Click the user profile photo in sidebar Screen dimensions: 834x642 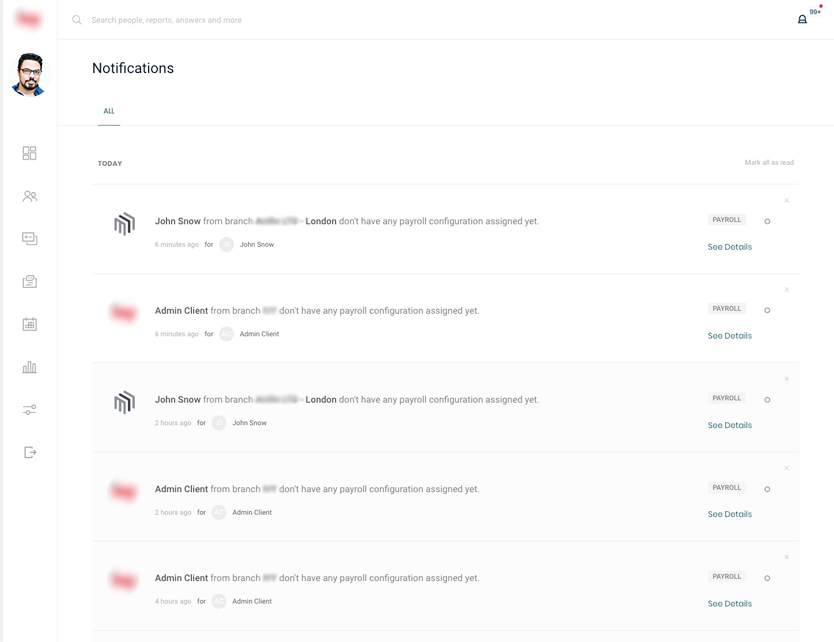click(29, 75)
